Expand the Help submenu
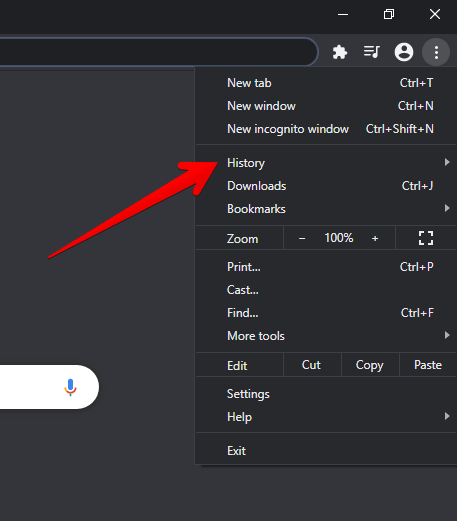This screenshot has width=457, height=521. (325, 417)
